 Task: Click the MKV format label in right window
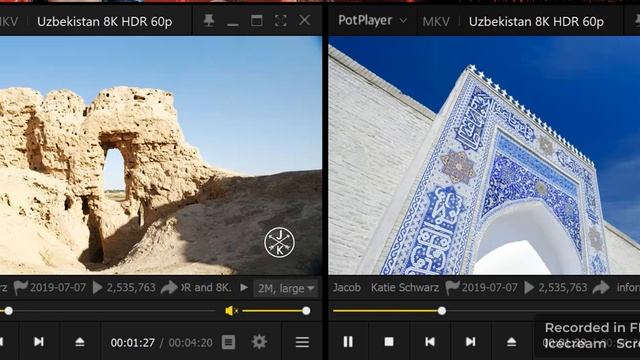click(x=436, y=21)
